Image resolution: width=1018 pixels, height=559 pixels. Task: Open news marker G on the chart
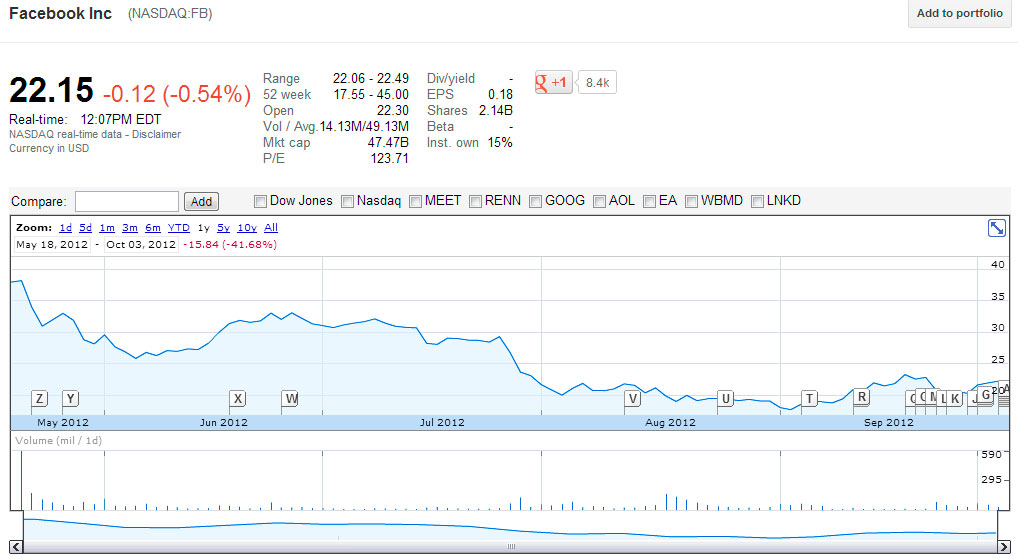(986, 395)
